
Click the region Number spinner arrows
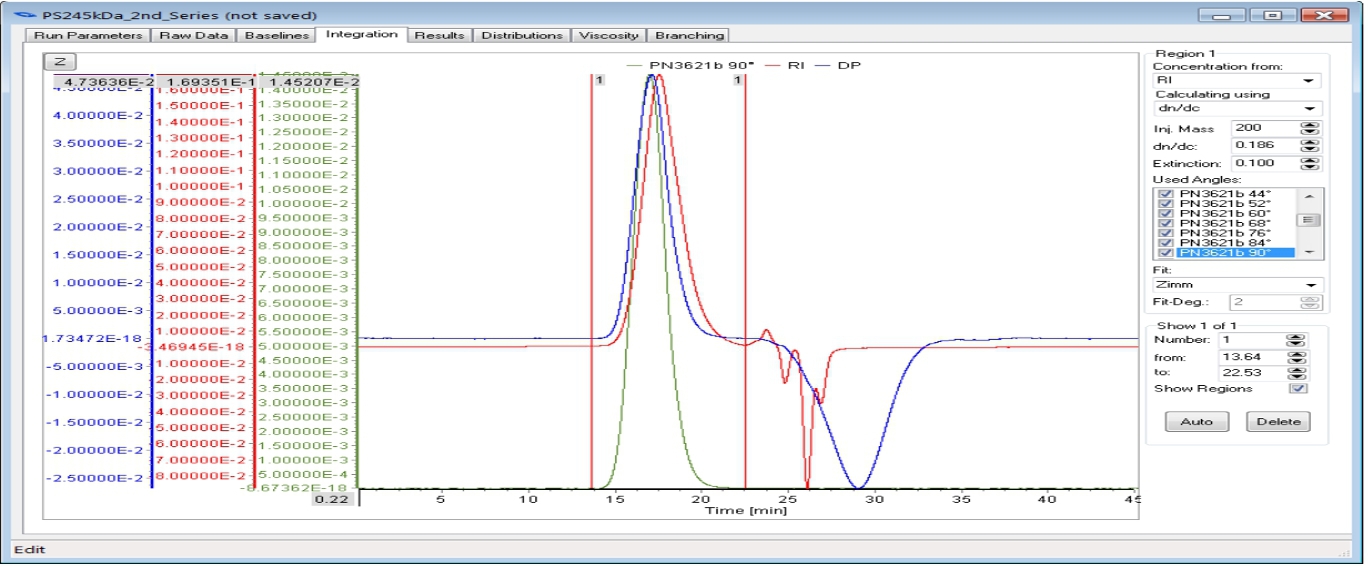1296,340
